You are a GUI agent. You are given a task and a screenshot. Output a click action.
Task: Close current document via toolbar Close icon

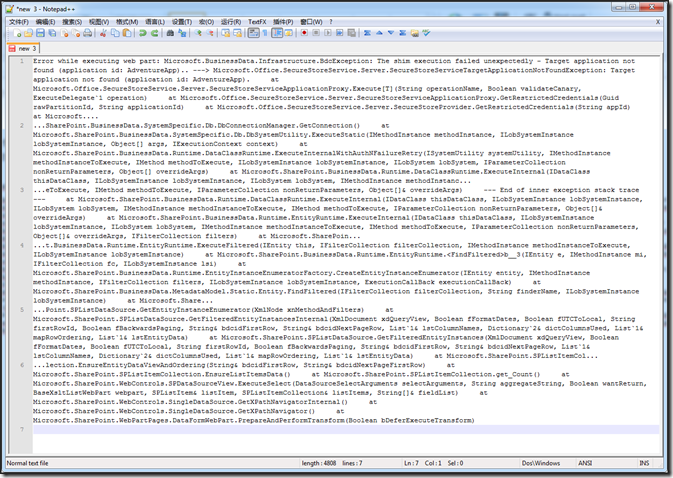pos(64,33)
